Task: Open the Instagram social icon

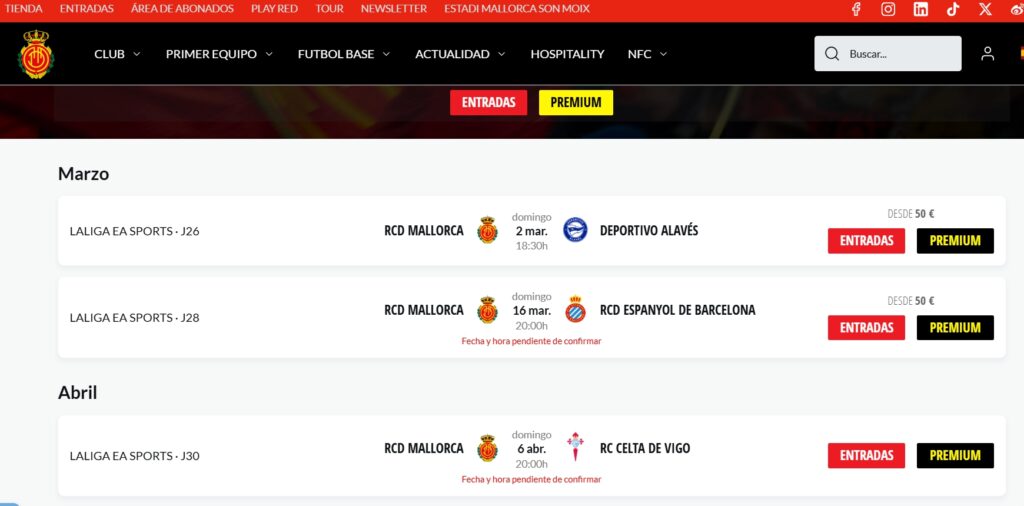Action: 888,9
